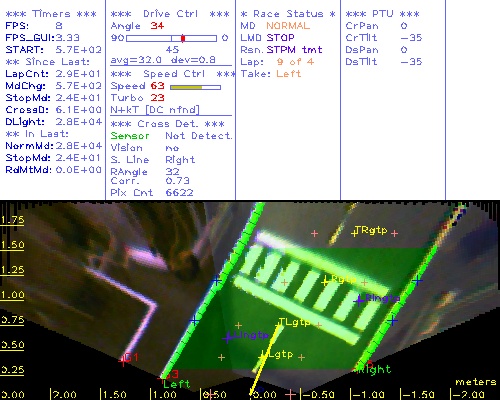500x400 pixels.
Task: Click the TRgtp marker label
Action: 371,230
